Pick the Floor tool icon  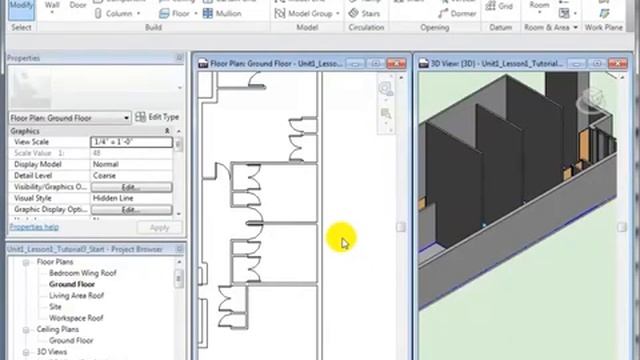[x=164, y=14]
